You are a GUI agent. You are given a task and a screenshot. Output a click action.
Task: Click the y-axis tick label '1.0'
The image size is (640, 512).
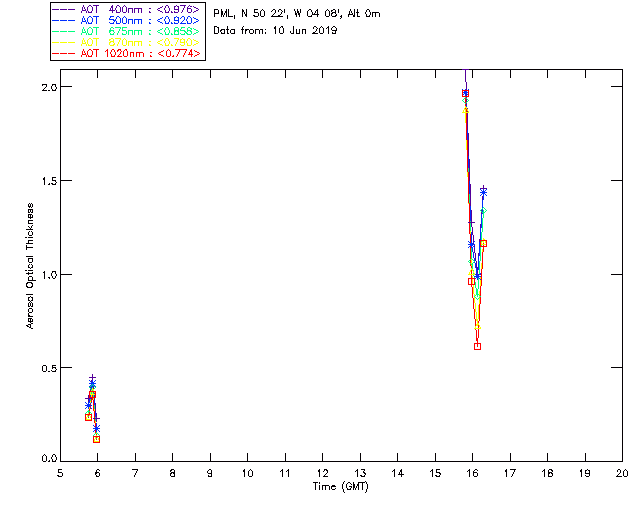(48, 275)
